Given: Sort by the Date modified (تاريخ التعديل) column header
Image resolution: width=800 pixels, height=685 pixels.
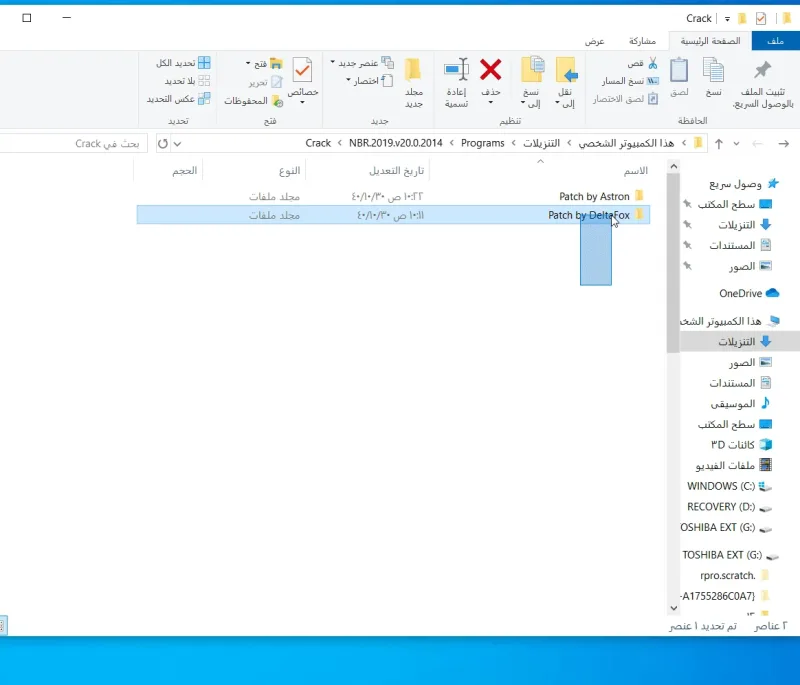Looking at the screenshot, I should coord(396,171).
